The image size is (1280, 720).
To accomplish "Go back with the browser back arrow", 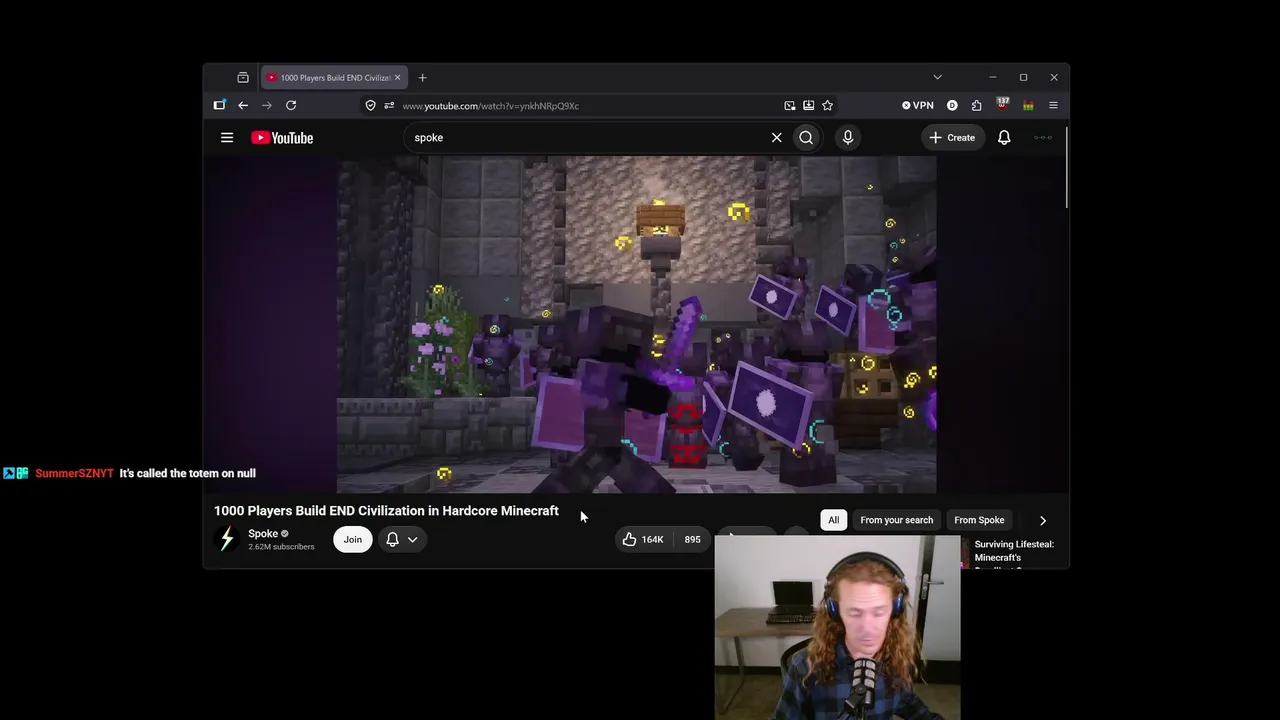I will coord(243,105).
